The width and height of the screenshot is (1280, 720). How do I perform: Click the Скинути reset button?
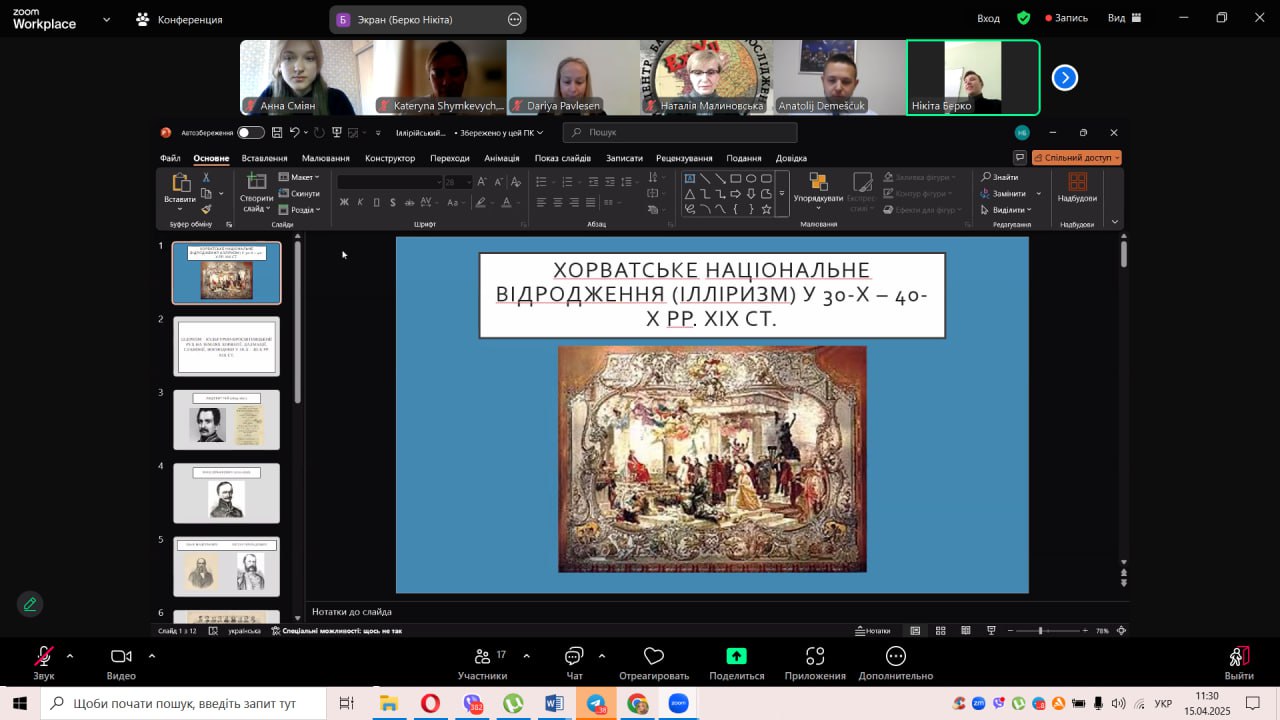click(x=299, y=193)
